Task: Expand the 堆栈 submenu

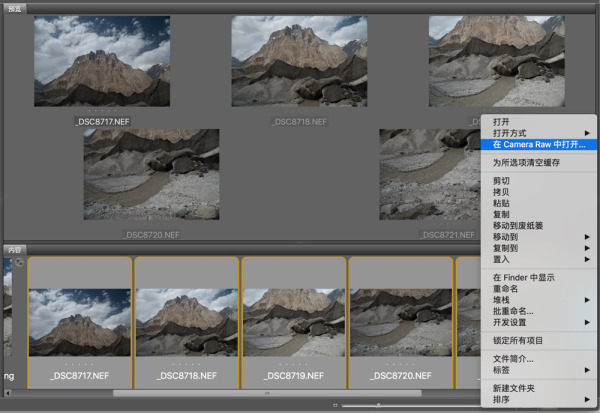Action: click(538, 300)
